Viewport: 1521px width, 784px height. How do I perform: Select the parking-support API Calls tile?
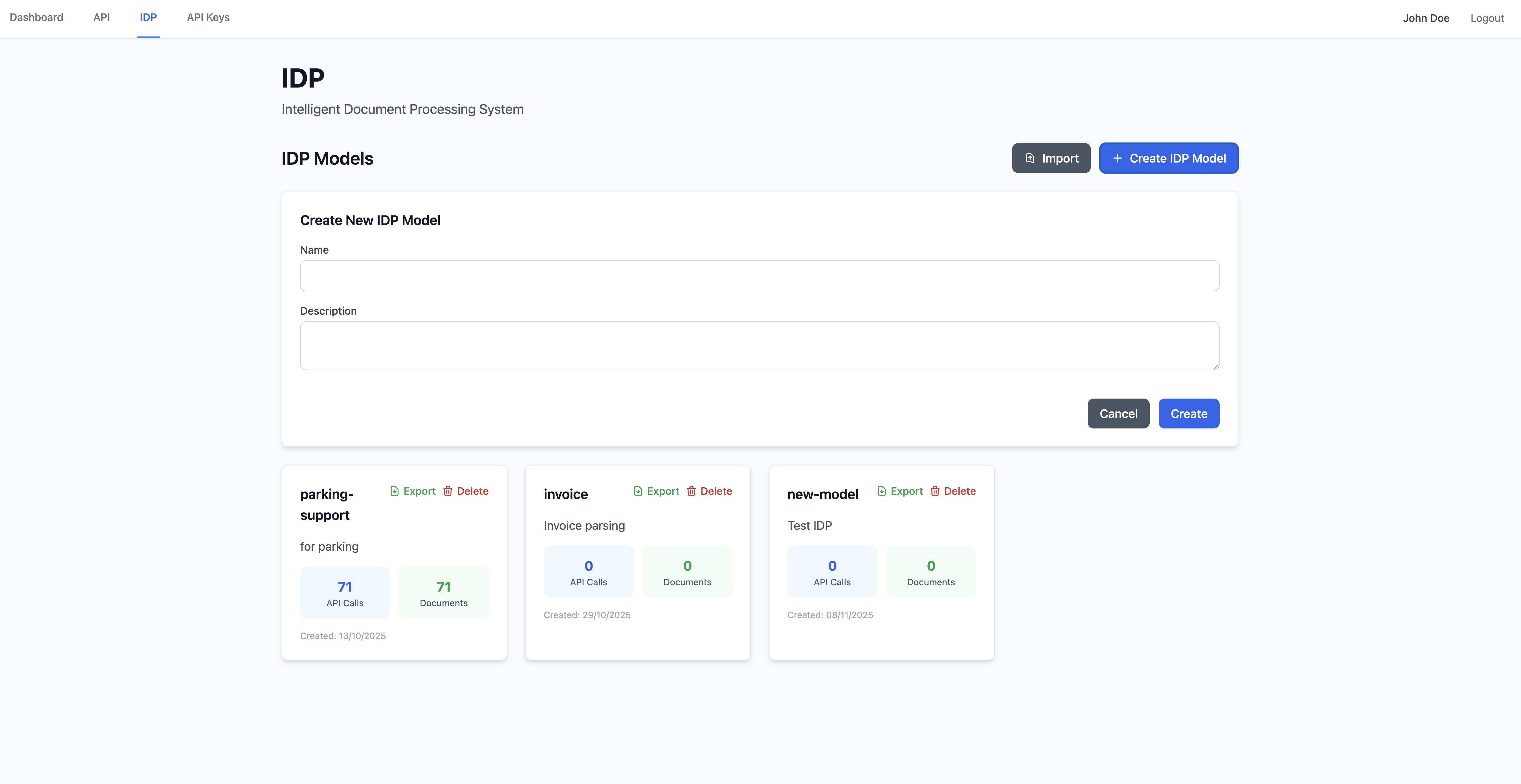point(345,592)
